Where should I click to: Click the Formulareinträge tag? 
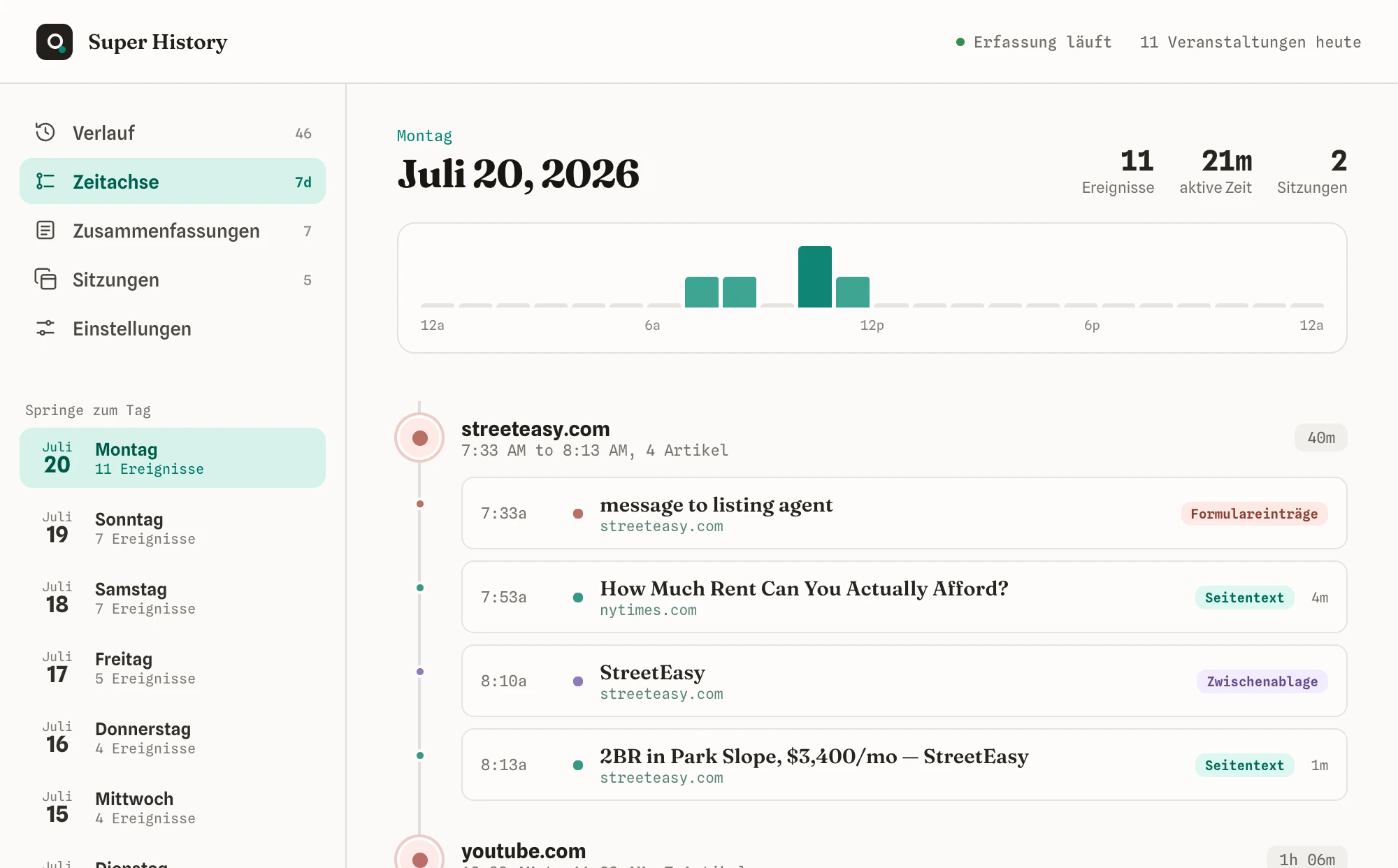(x=1254, y=514)
